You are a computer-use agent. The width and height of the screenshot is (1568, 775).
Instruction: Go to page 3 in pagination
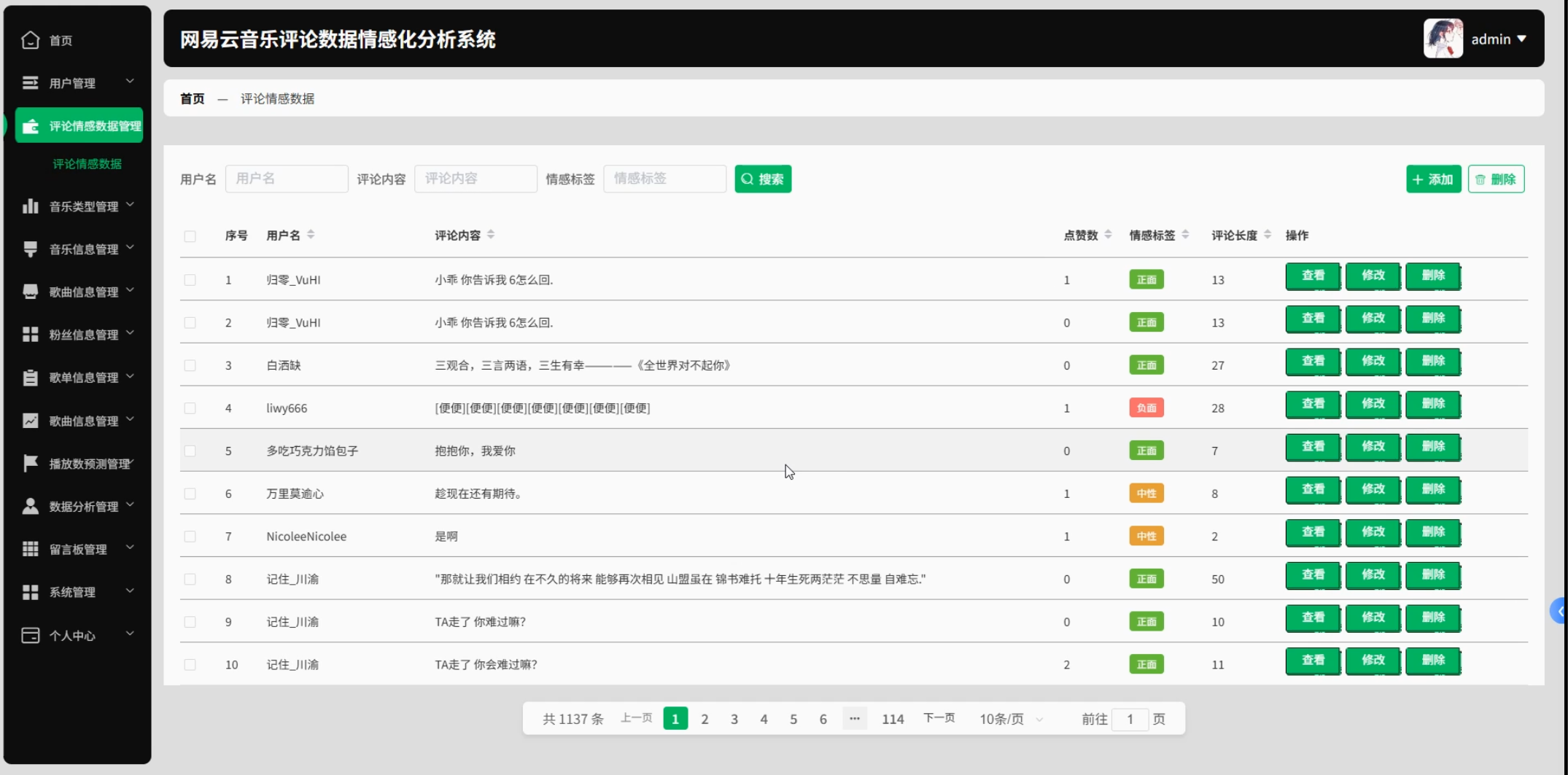pyautogui.click(x=734, y=719)
